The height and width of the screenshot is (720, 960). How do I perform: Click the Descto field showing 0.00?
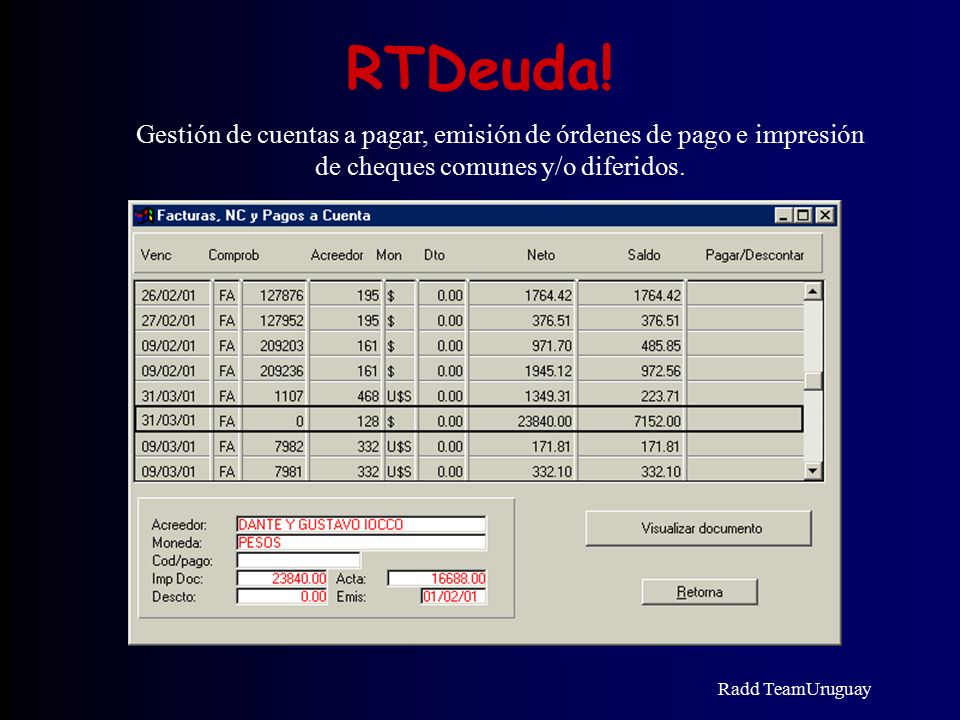click(x=282, y=596)
